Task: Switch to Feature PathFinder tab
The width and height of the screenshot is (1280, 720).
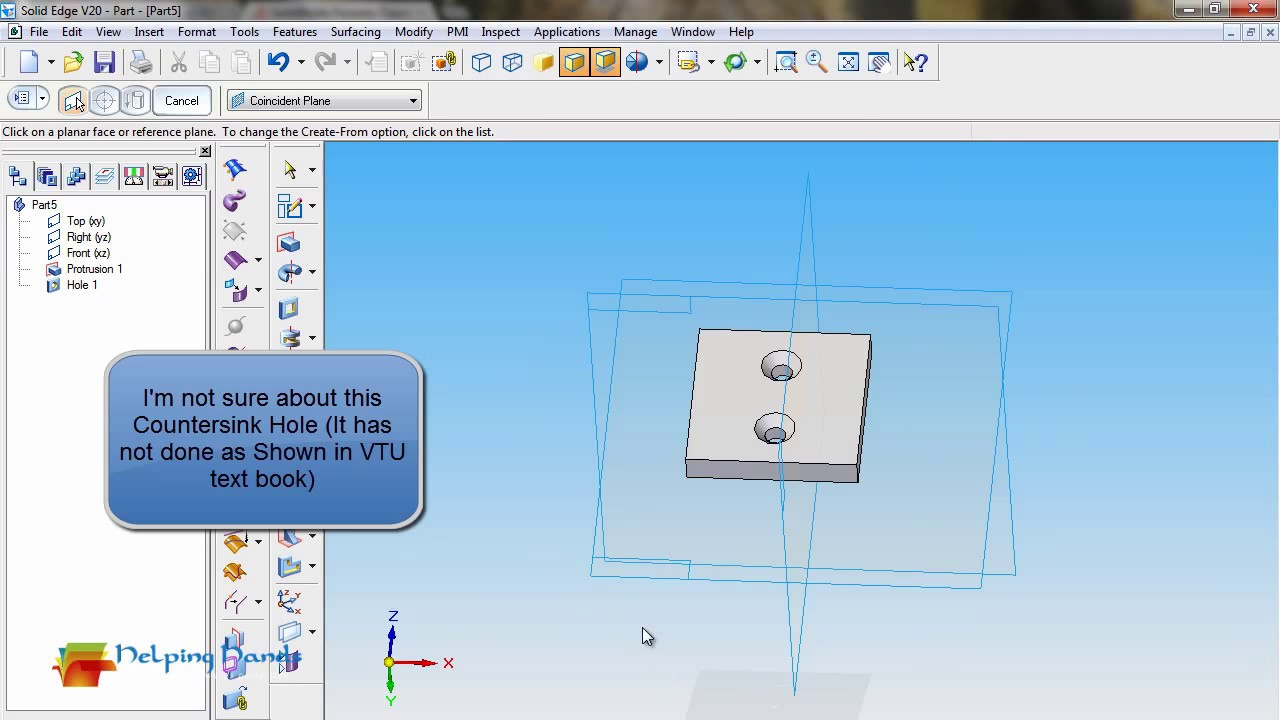Action: [x=18, y=177]
